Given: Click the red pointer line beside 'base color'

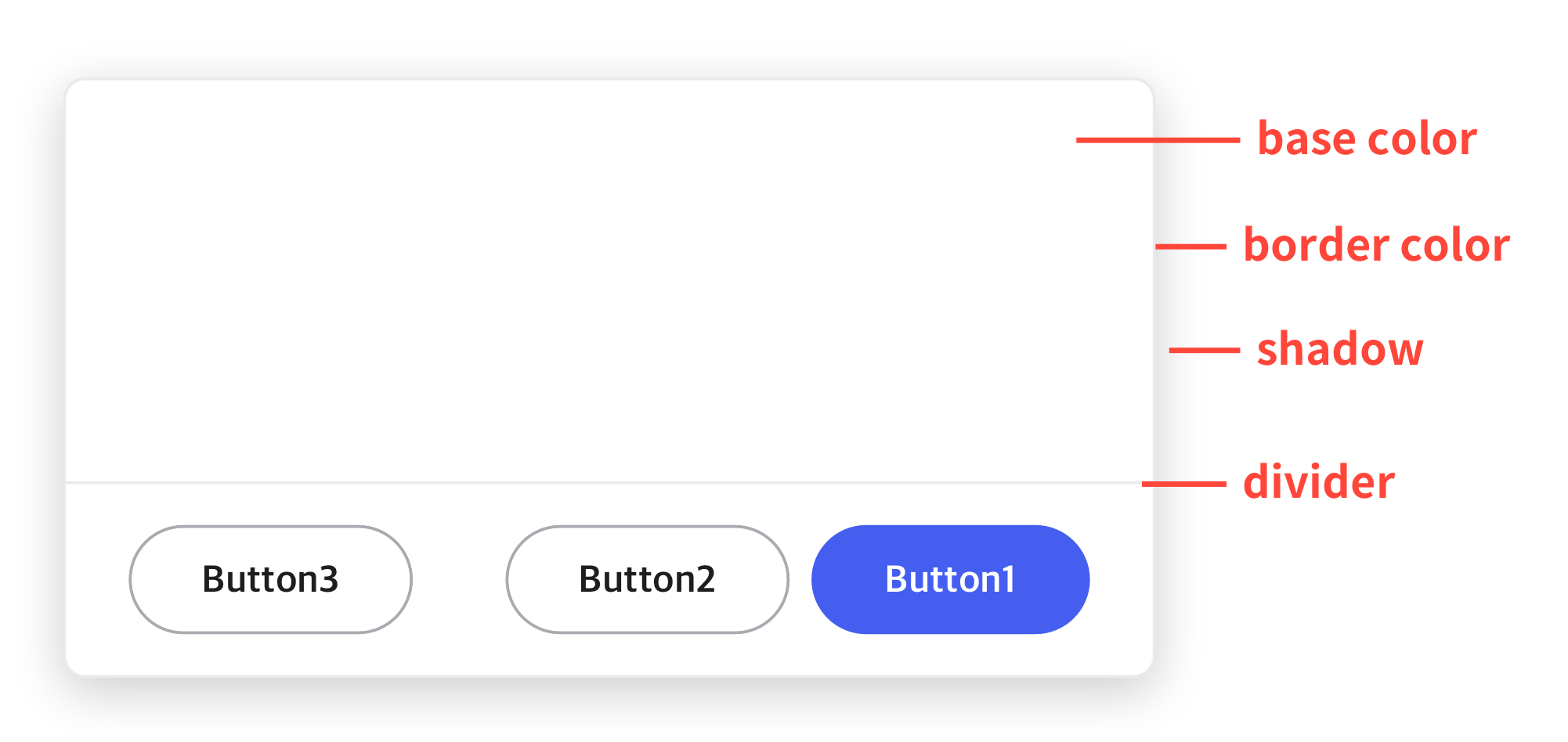Looking at the screenshot, I should 1158,140.
